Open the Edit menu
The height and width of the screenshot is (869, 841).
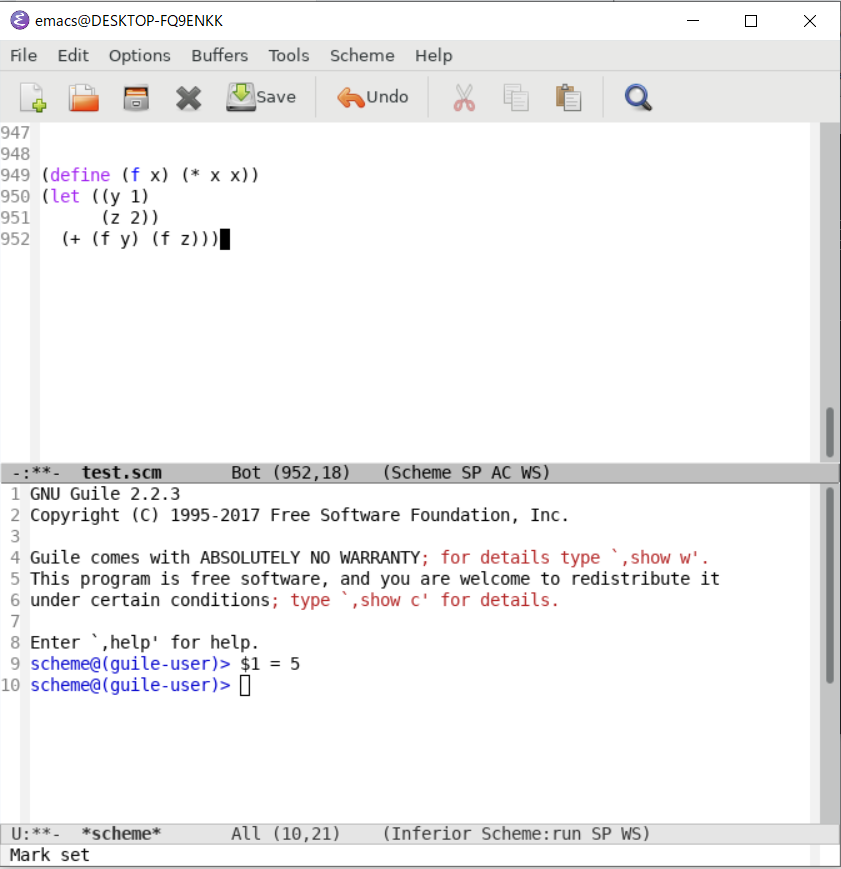[73, 55]
